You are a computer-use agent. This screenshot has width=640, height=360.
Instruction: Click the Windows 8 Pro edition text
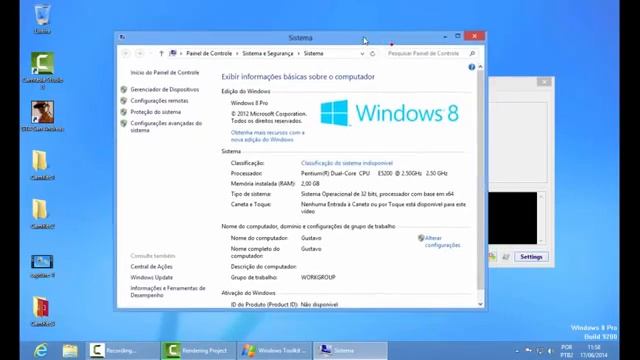[x=249, y=103]
